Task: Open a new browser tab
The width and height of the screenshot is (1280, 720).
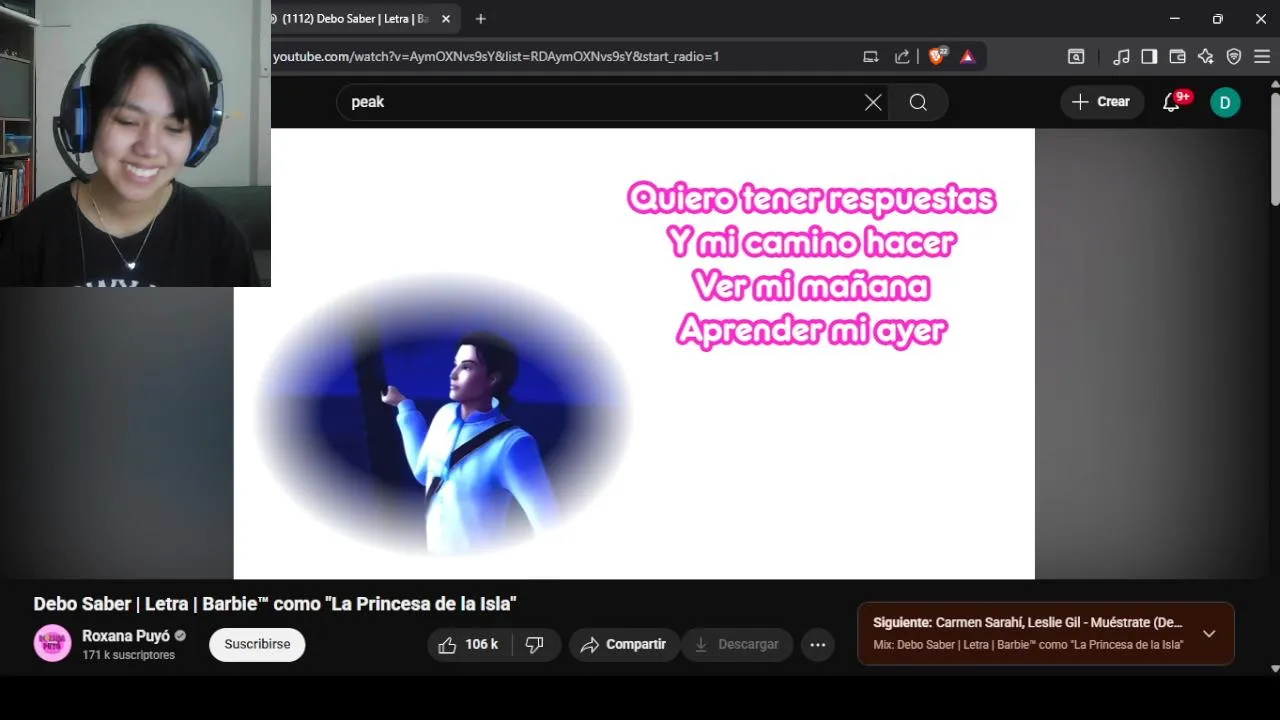Action: click(x=481, y=19)
